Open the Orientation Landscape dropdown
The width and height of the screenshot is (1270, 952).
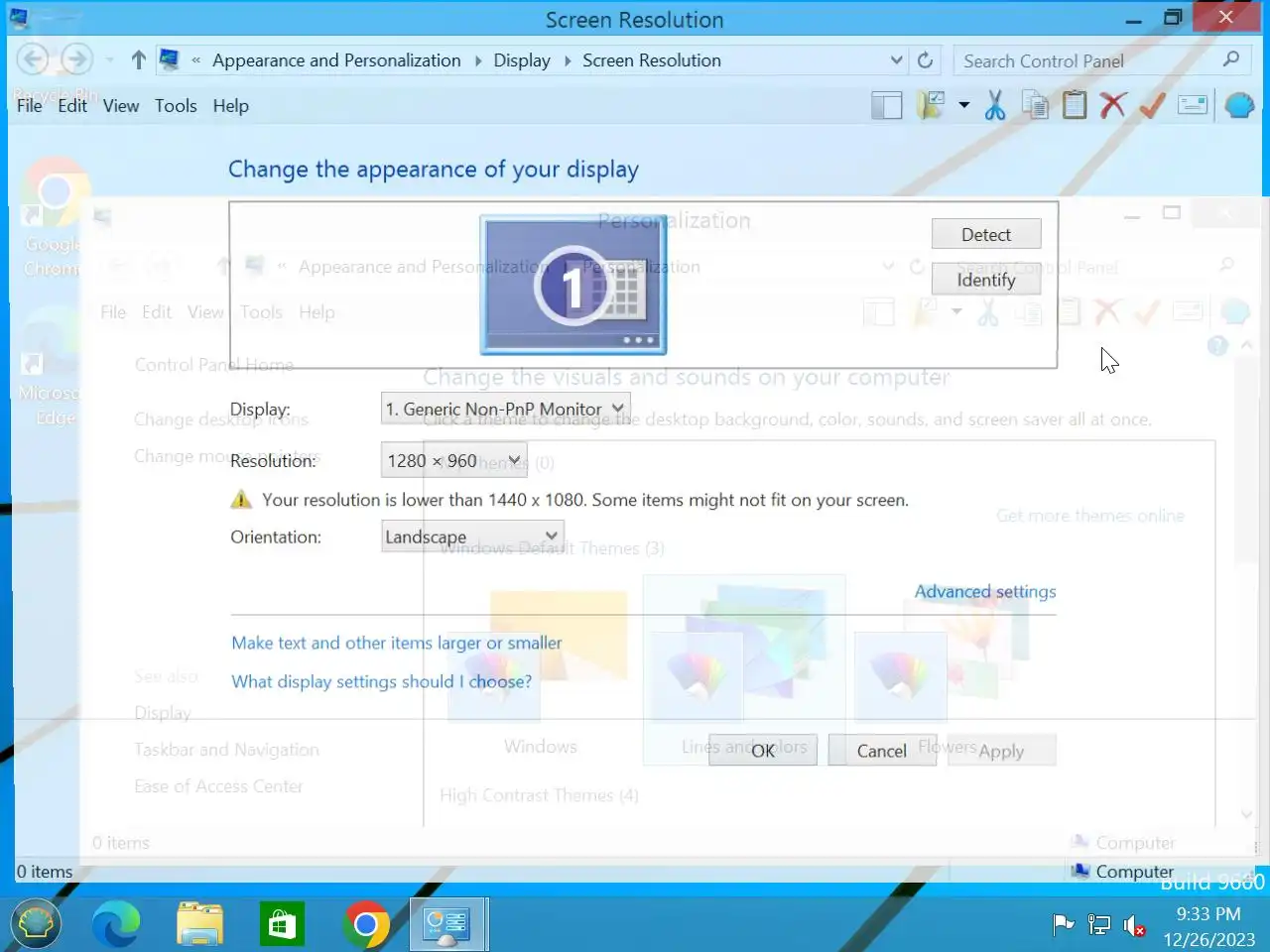472,536
